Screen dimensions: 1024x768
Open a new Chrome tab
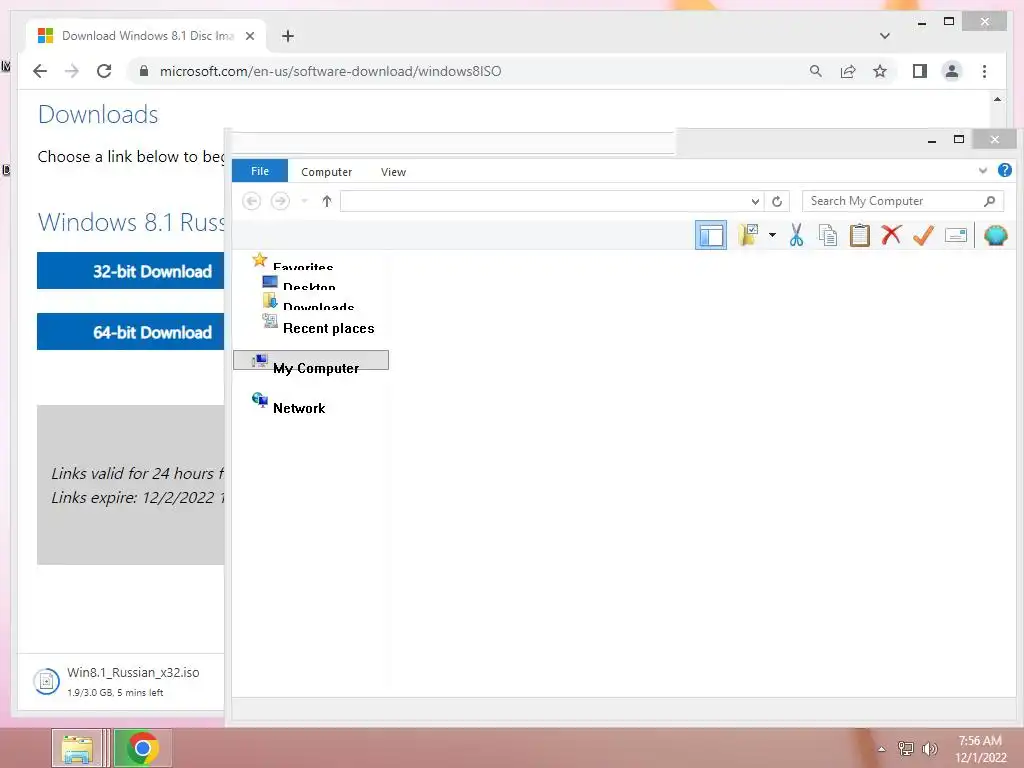(288, 36)
